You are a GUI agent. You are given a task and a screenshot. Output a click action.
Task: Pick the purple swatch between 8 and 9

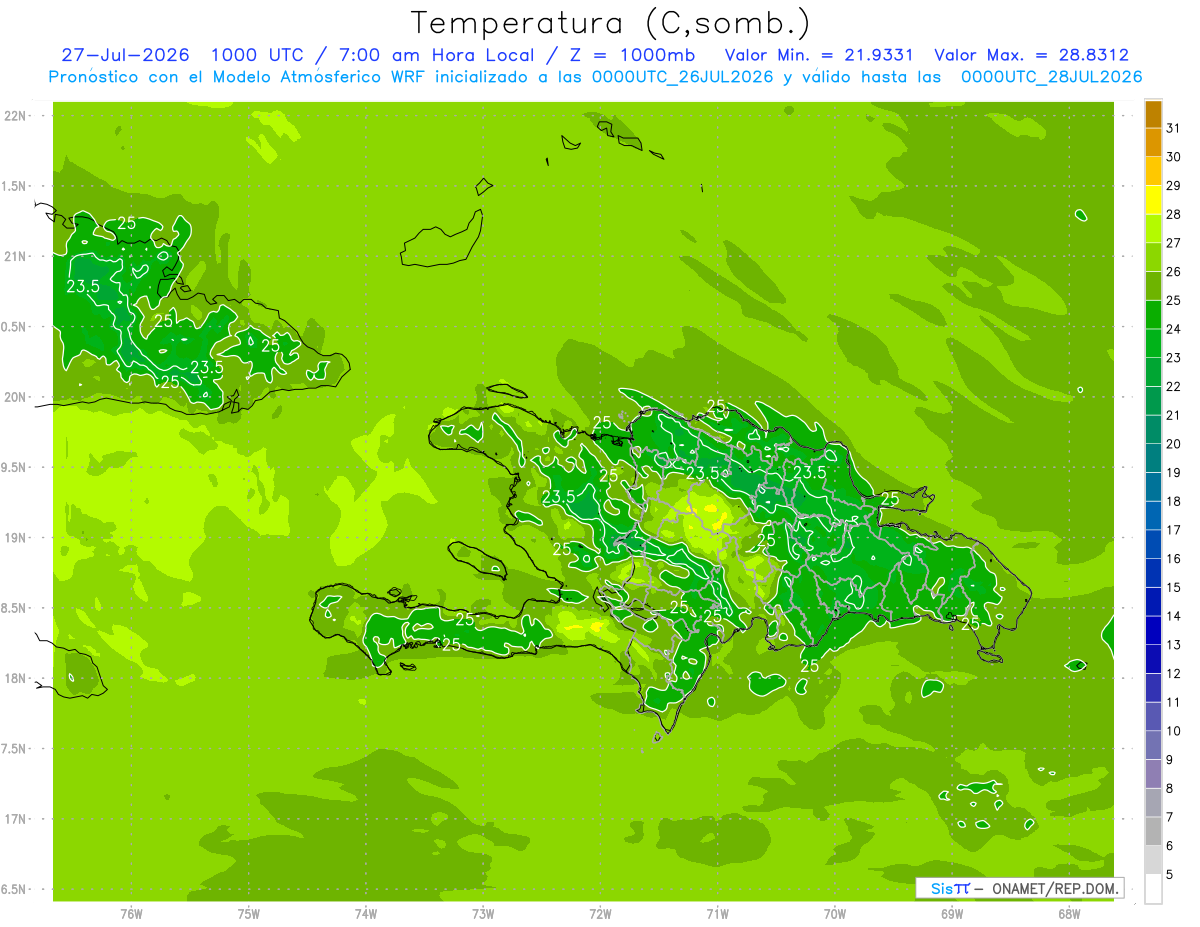coord(1153,773)
